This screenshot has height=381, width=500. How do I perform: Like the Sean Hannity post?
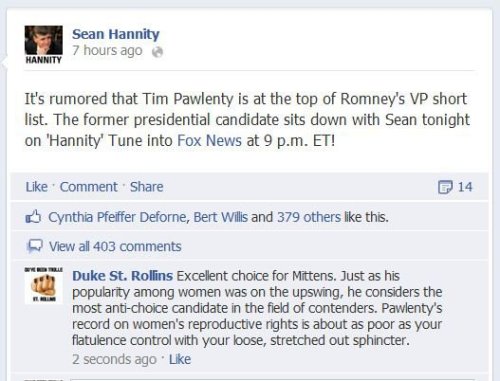click(36, 187)
